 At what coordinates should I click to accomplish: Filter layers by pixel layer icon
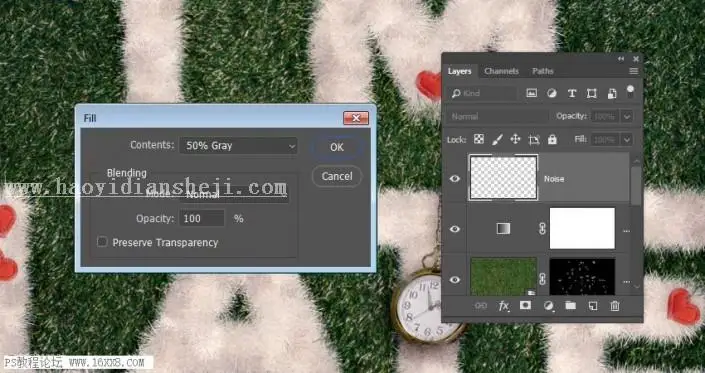531,93
